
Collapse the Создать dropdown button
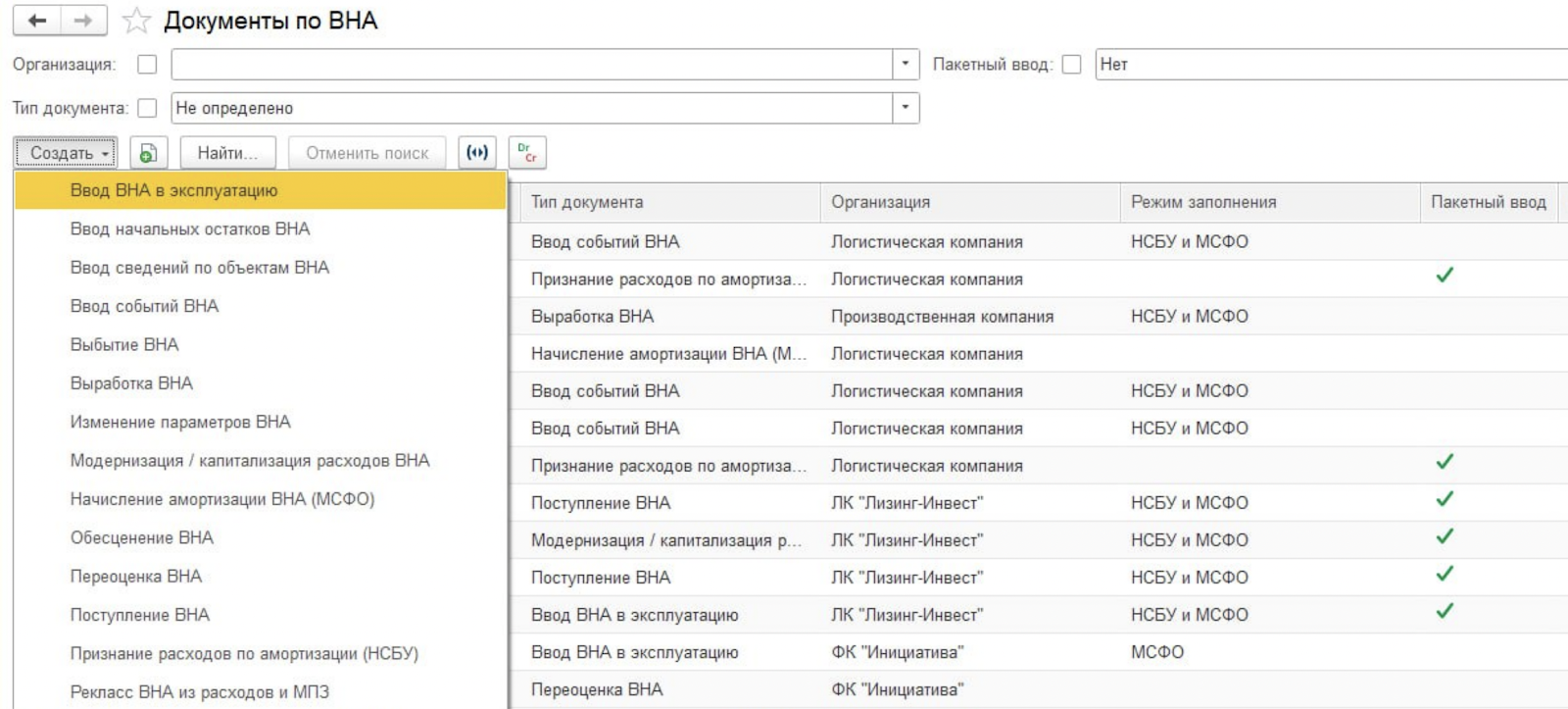[67, 153]
